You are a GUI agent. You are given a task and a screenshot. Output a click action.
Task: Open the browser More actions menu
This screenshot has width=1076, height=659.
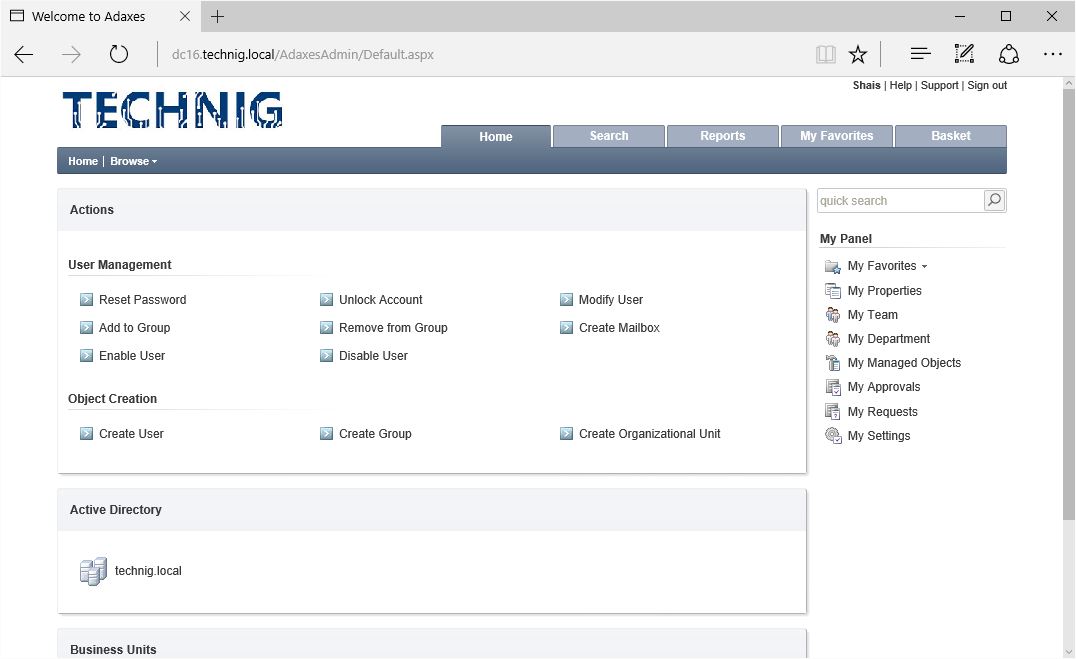coord(1053,54)
